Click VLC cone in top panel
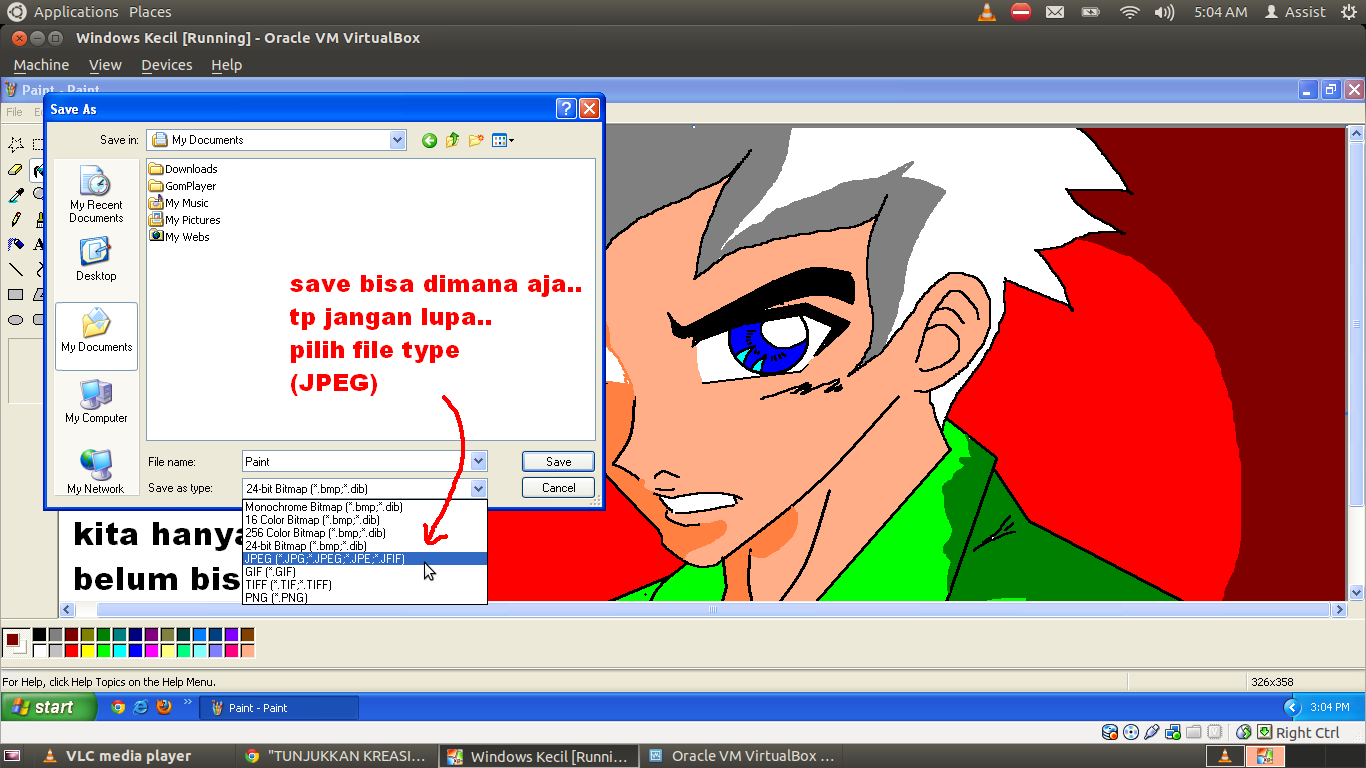This screenshot has width=1366, height=768. pos(987,12)
